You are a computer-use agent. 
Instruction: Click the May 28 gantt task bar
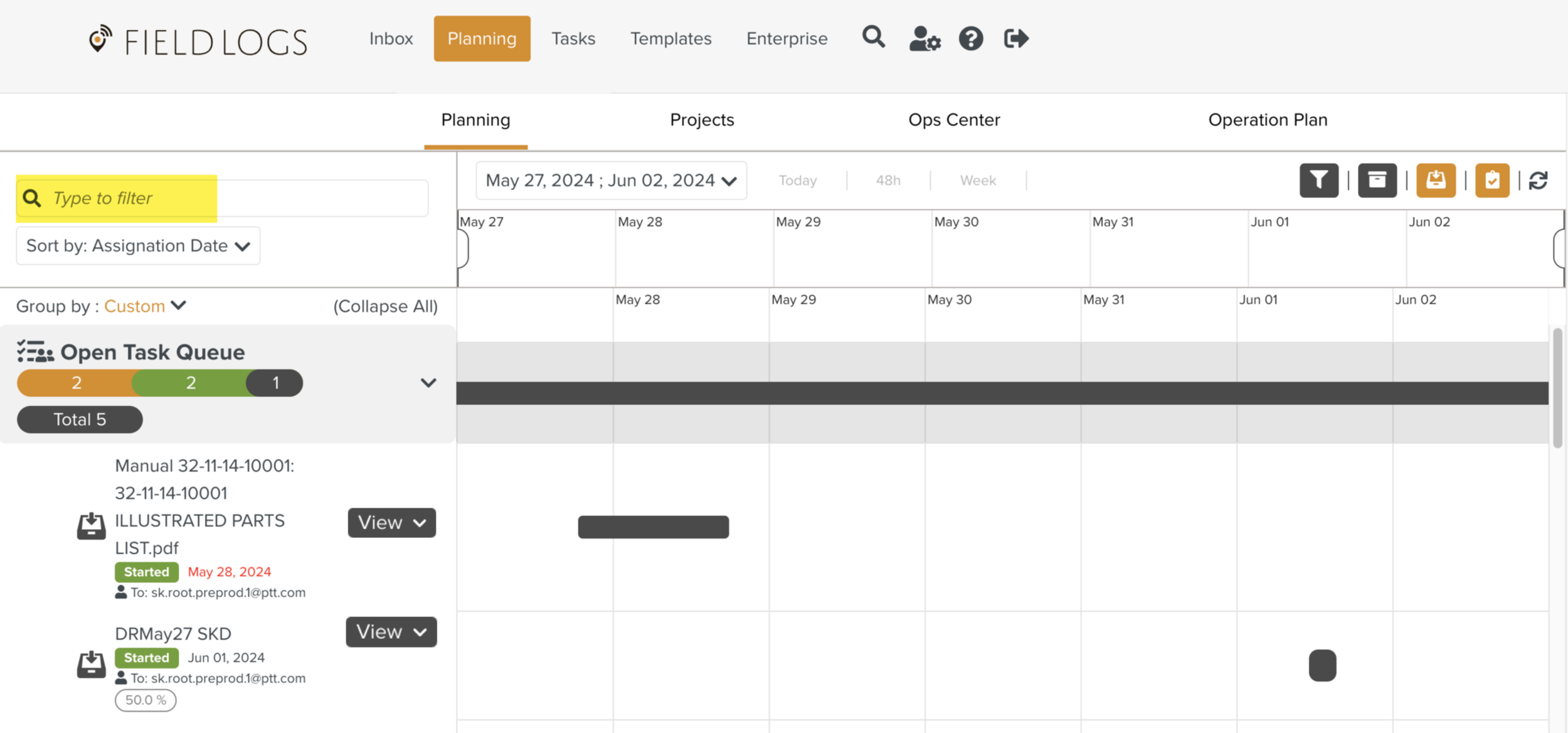coord(653,527)
